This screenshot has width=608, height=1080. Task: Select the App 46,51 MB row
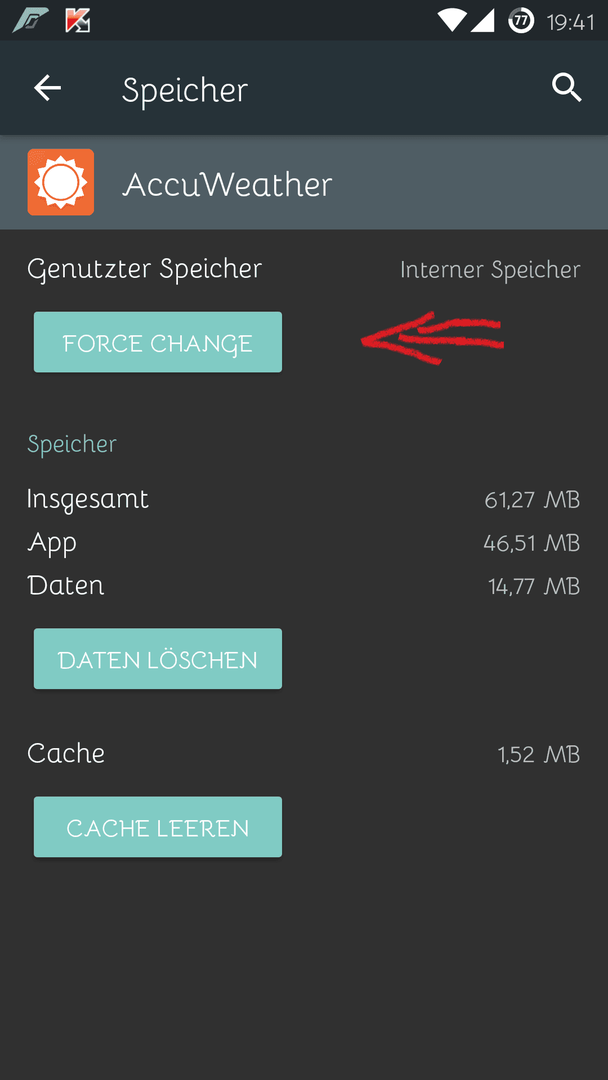coord(304,543)
